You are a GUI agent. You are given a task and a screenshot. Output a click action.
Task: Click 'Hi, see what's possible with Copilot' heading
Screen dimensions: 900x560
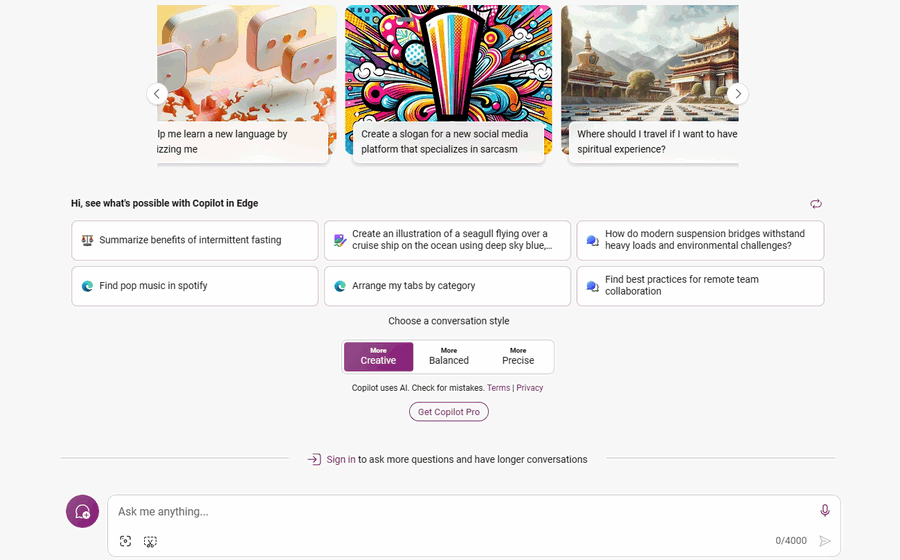[x=164, y=203]
